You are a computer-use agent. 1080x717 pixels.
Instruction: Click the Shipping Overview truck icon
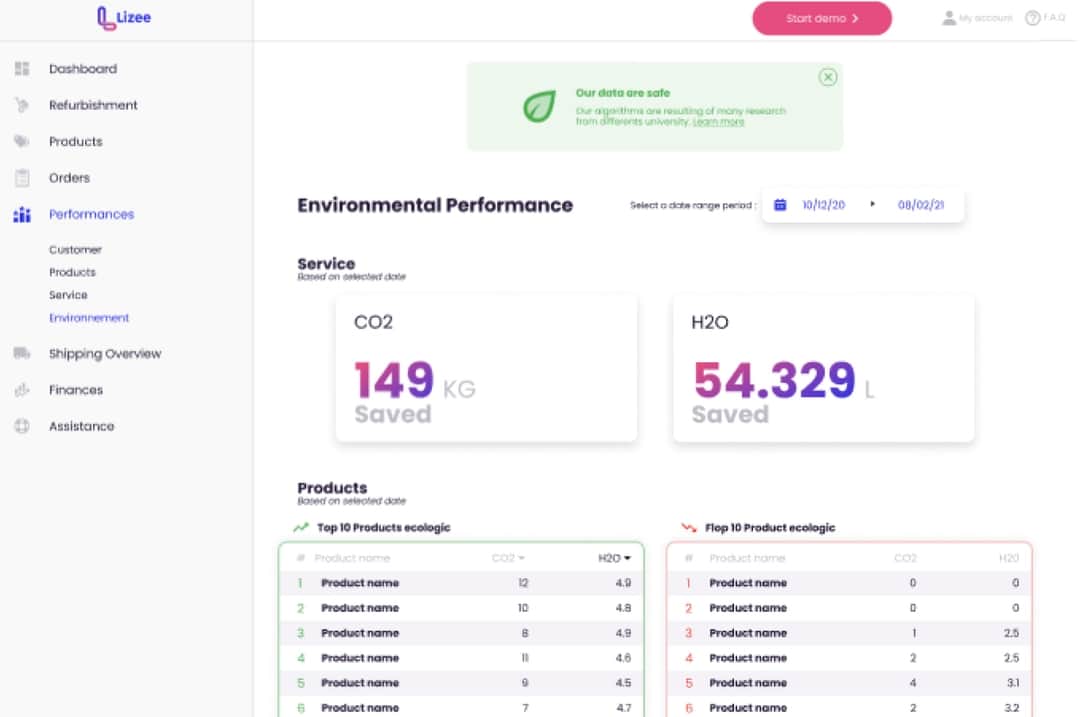click(22, 353)
